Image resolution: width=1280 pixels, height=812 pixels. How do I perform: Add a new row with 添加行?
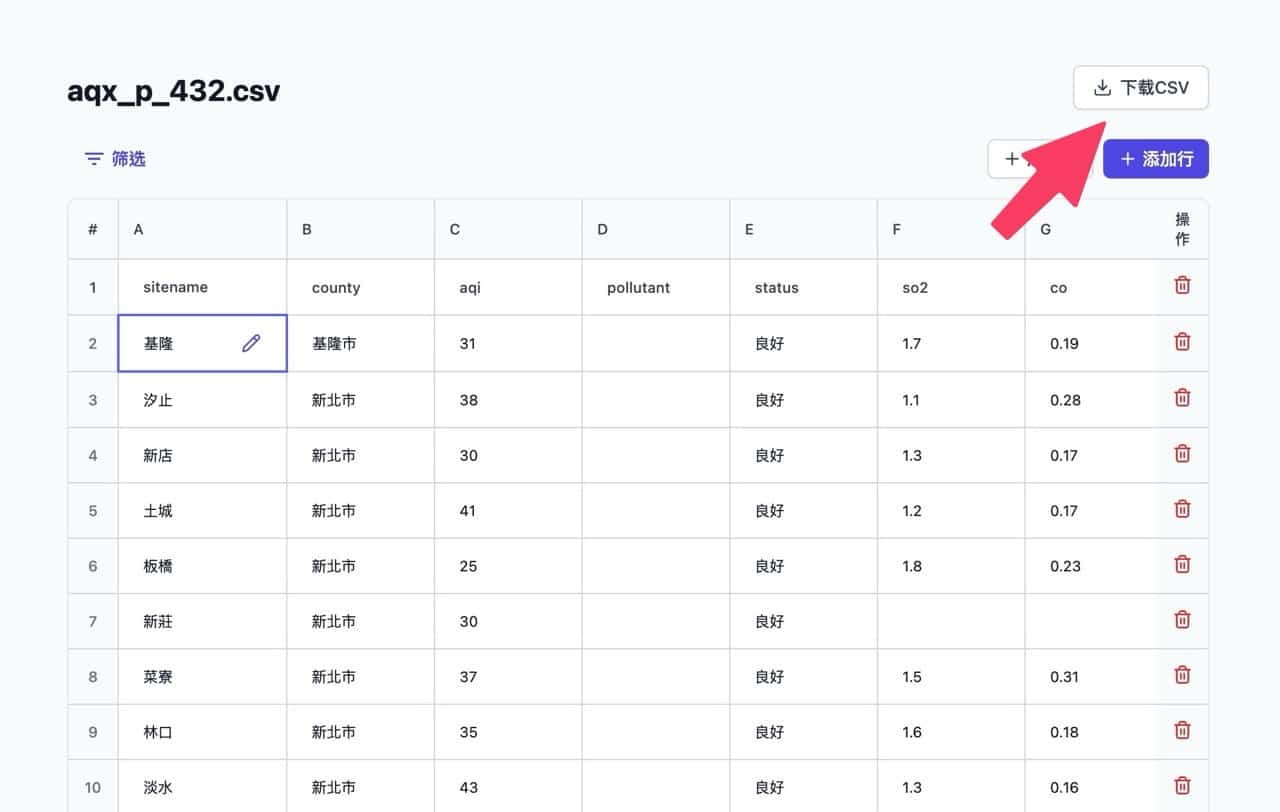pyautogui.click(x=1156, y=159)
